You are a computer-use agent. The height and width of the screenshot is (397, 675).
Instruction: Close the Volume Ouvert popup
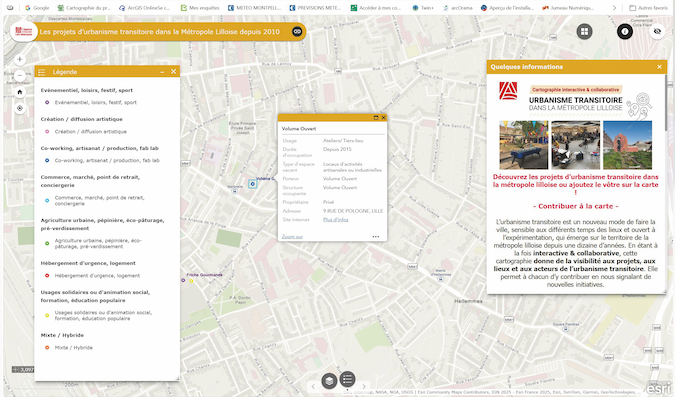383,118
